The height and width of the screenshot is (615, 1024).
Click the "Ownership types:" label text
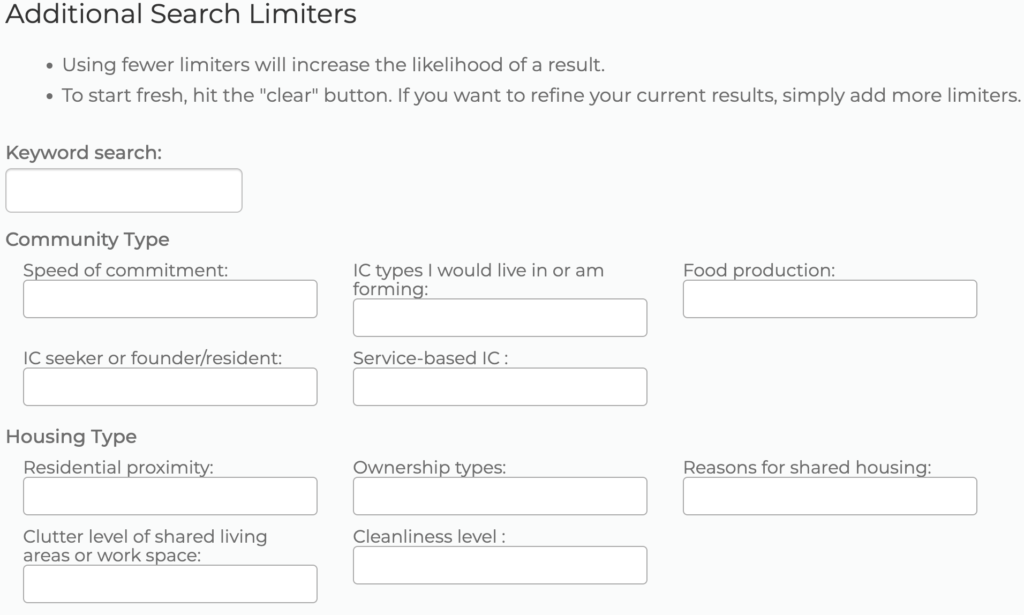pyautogui.click(x=429, y=467)
